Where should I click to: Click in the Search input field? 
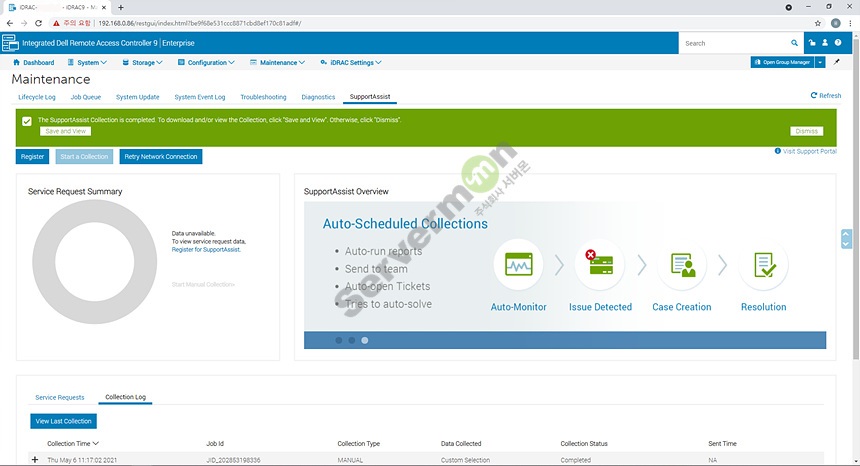(735, 43)
